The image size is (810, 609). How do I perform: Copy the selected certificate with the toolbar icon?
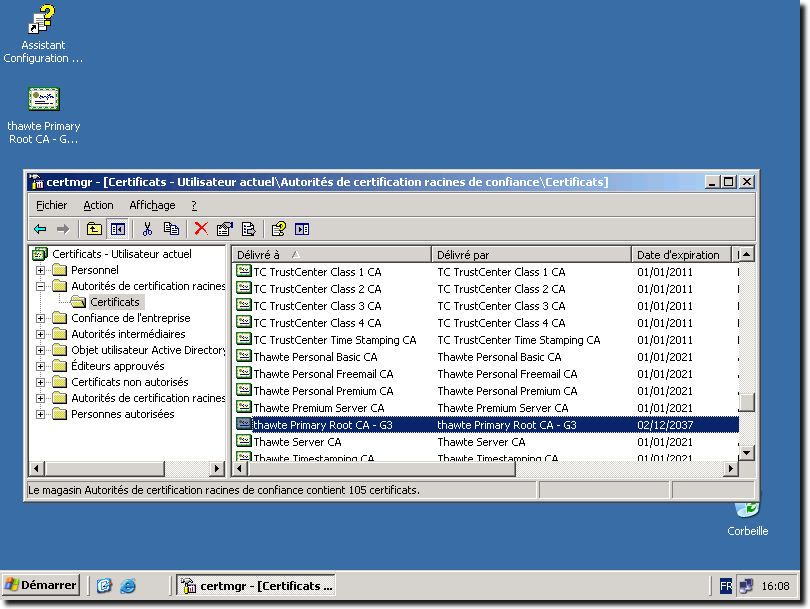click(x=171, y=229)
